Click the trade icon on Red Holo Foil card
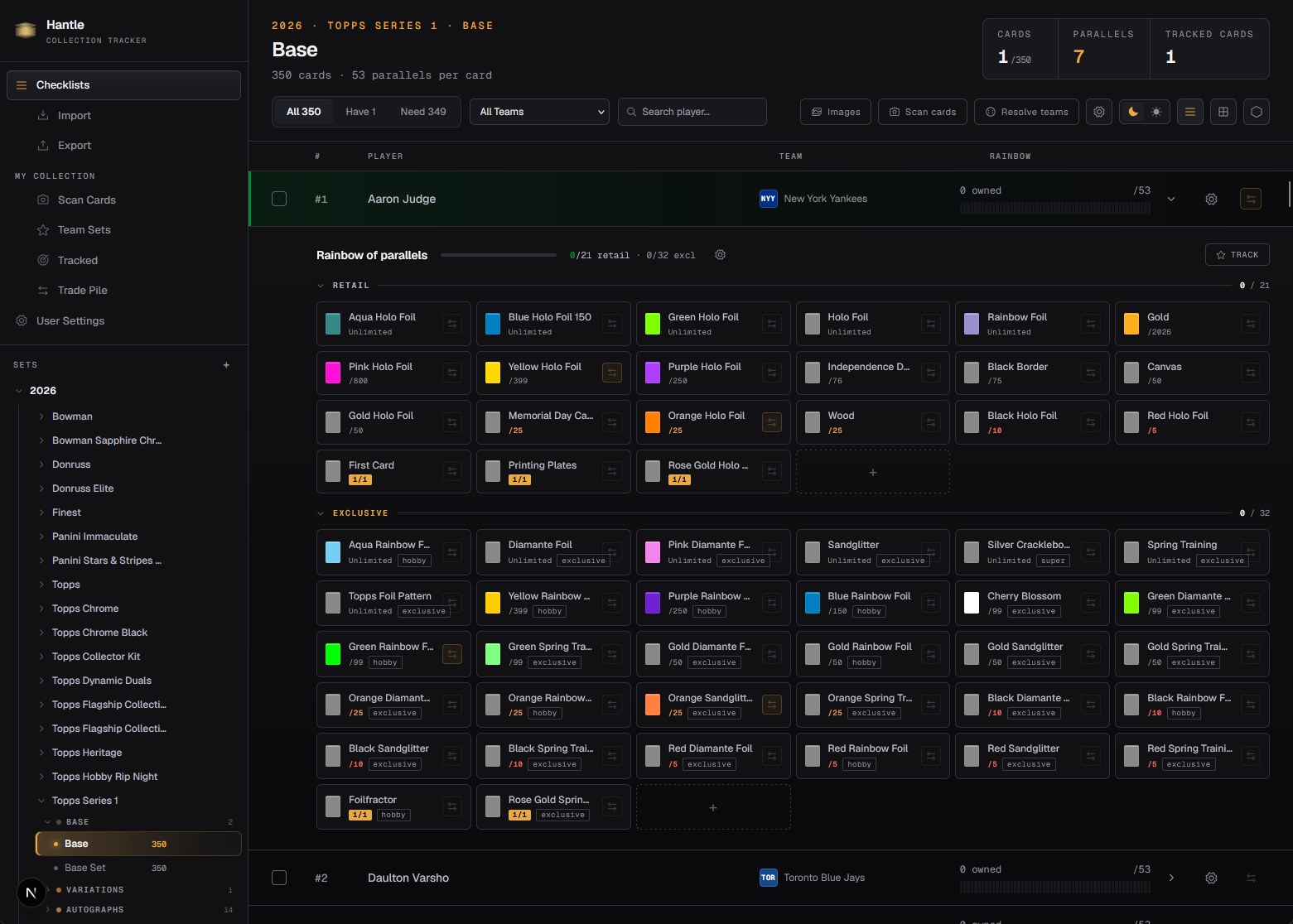 (x=1251, y=422)
